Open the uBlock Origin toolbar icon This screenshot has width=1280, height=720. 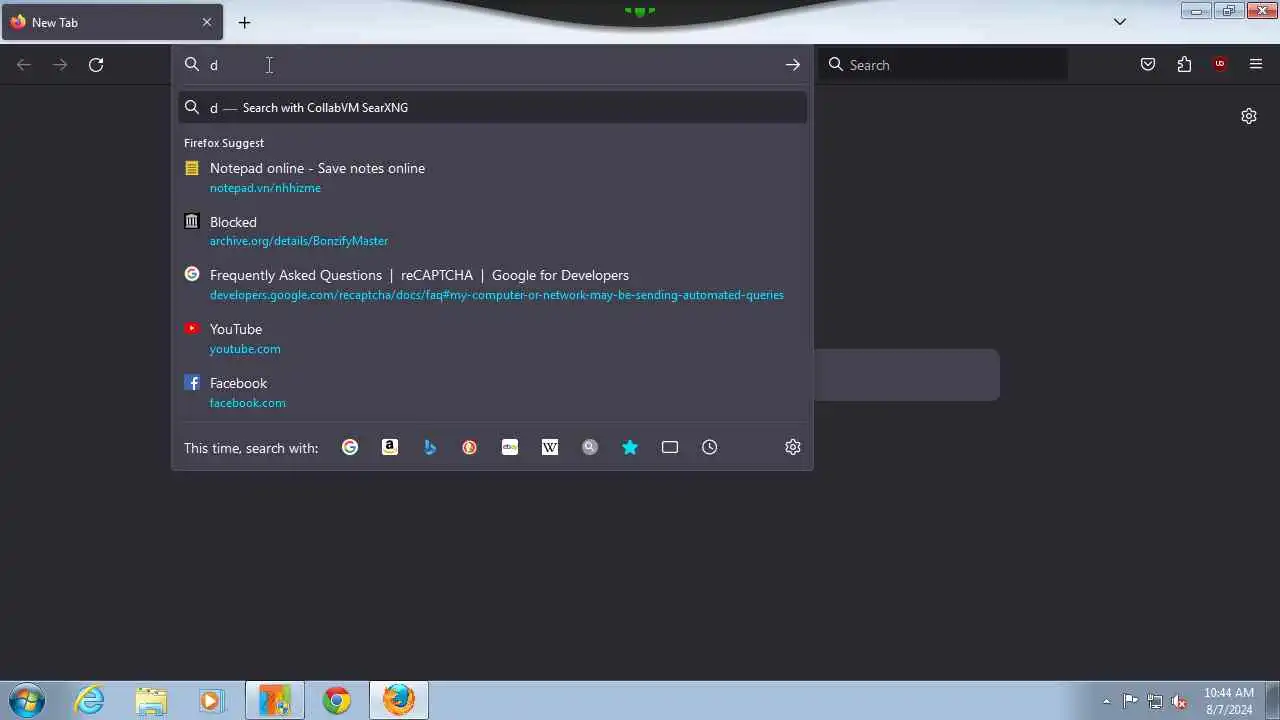(1220, 65)
